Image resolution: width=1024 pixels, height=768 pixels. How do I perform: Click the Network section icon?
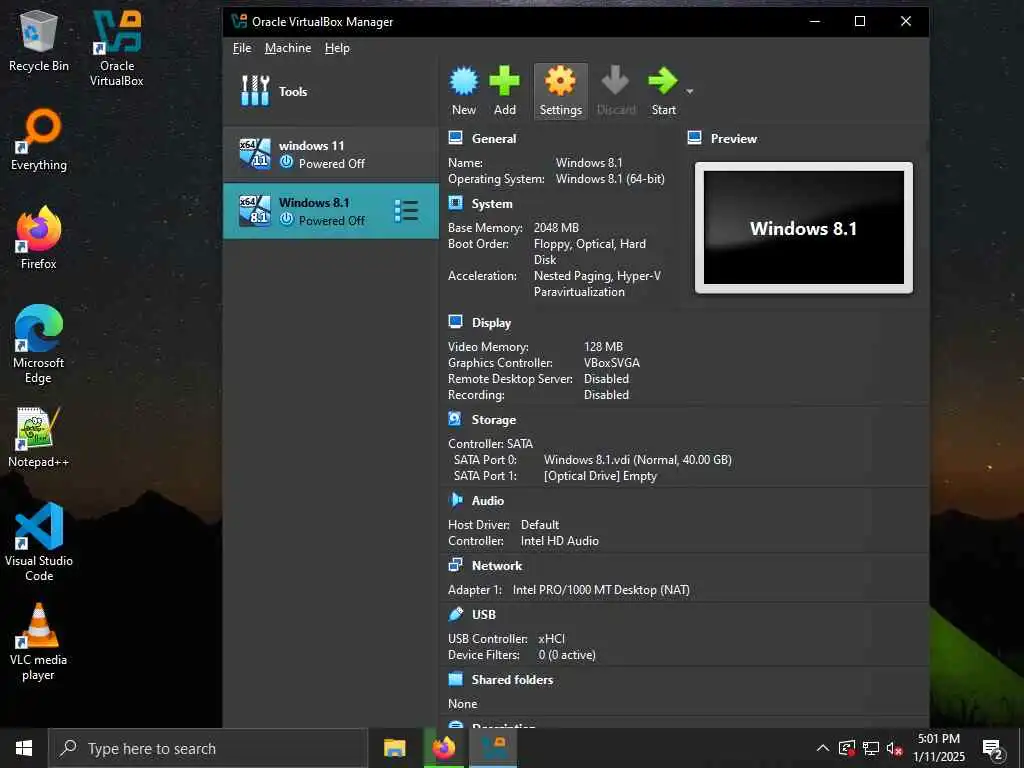click(x=455, y=566)
